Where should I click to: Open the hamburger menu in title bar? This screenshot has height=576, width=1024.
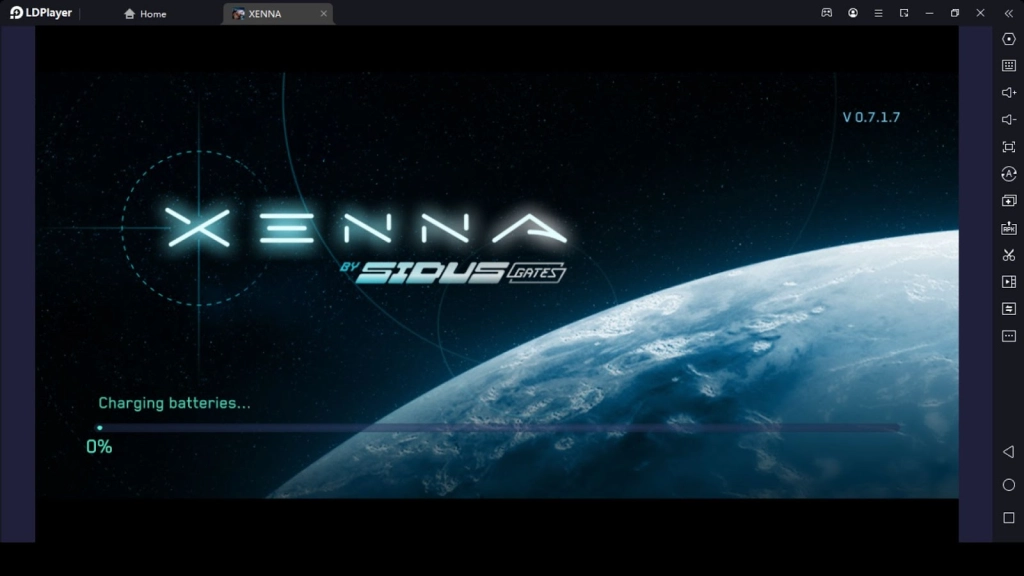pyautogui.click(x=878, y=13)
